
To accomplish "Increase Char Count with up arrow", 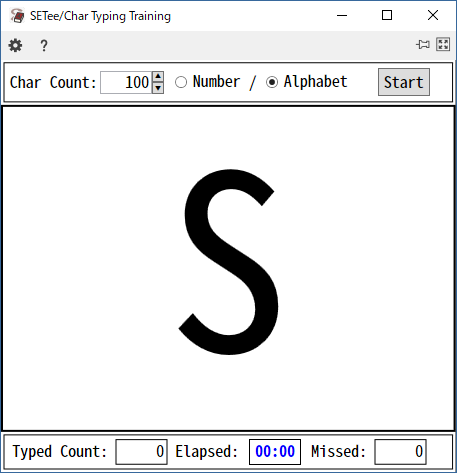I will coord(158,77).
